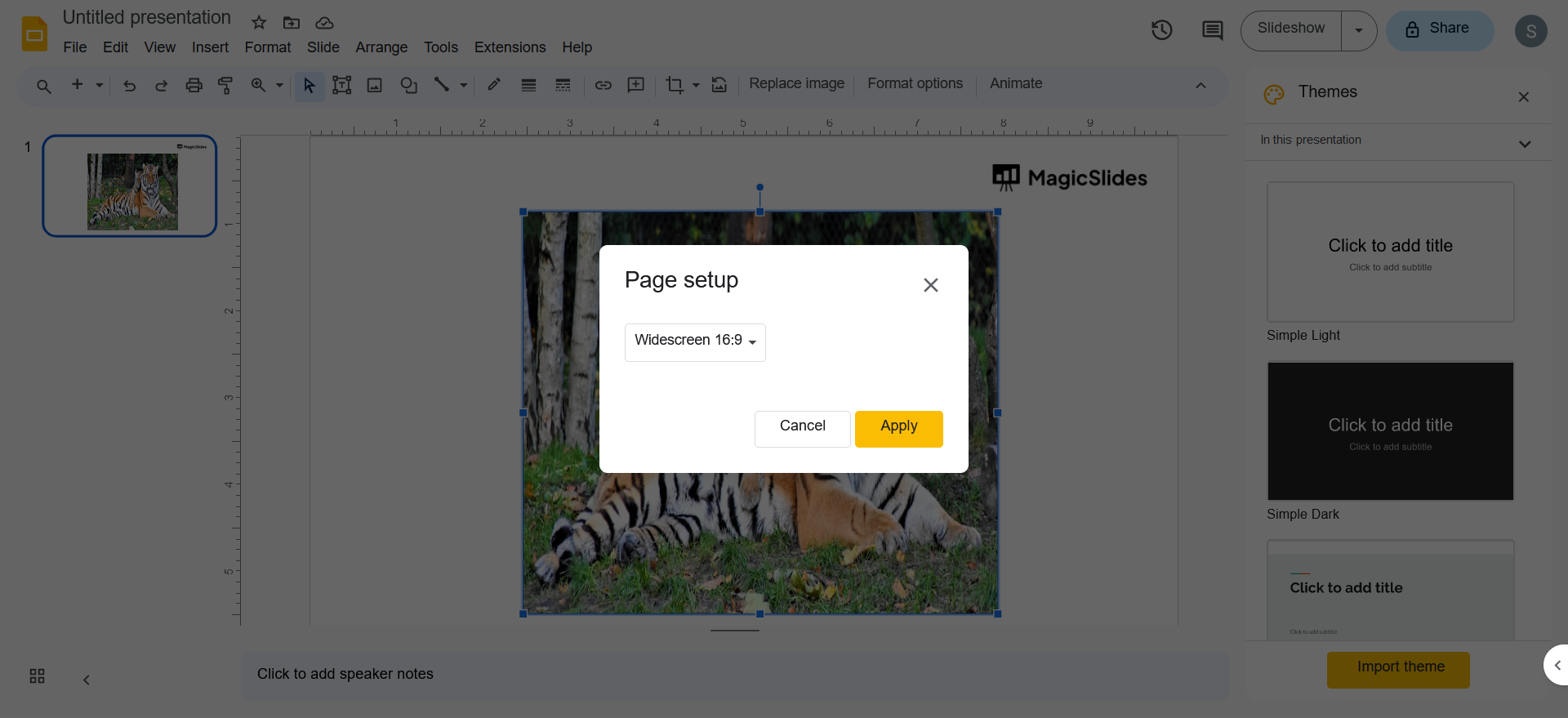The width and height of the screenshot is (1568, 718).
Task: Collapse the filmstrip panel arrow
Action: coord(87,680)
